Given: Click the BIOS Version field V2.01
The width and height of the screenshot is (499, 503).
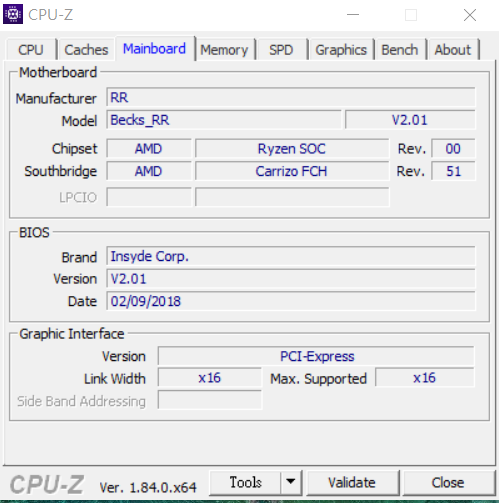Looking at the screenshot, I should click(x=291, y=279).
